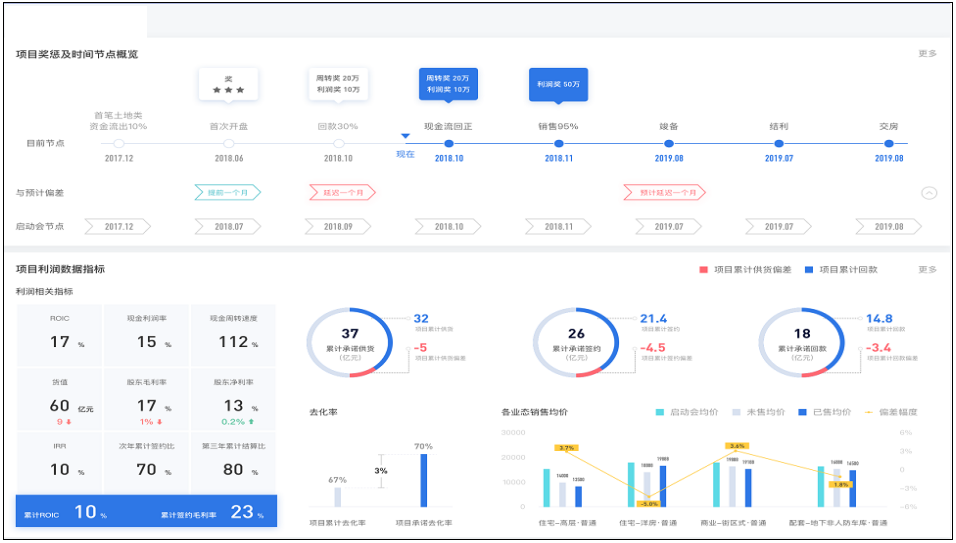Open 更多 link beside 项目累计回款 legend
Image resolution: width=956 pixels, height=543 pixels.
point(927,269)
